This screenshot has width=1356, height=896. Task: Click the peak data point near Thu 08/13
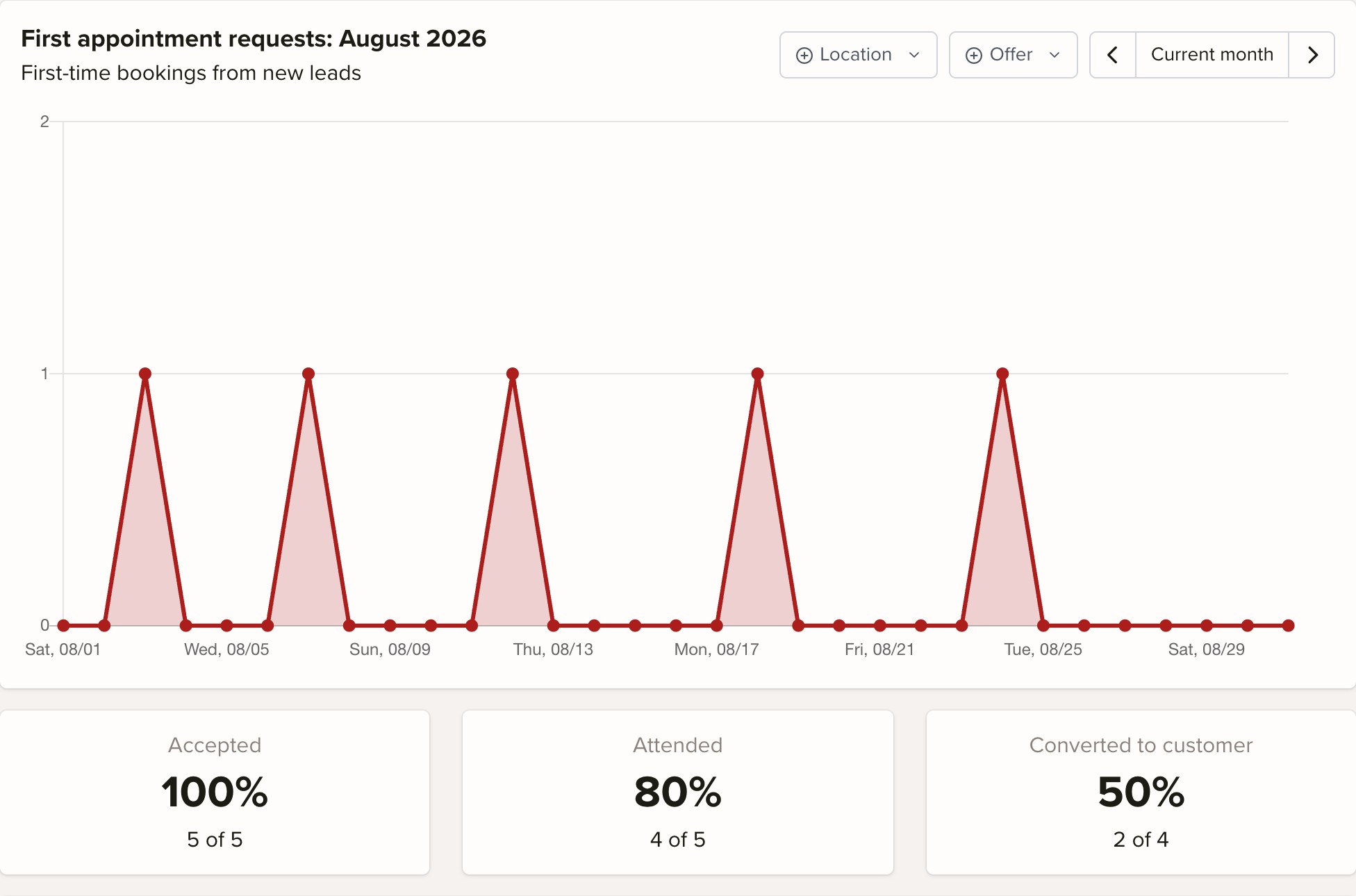[x=513, y=374]
